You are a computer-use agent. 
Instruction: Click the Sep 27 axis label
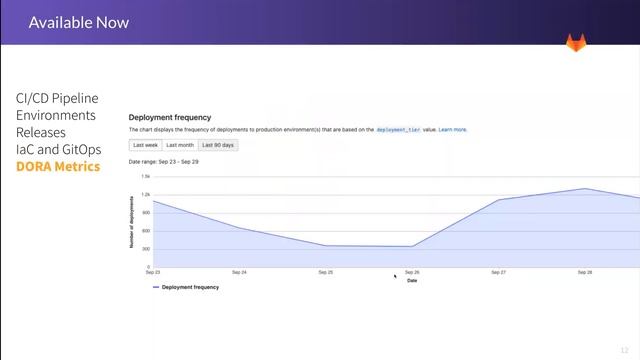498,272
